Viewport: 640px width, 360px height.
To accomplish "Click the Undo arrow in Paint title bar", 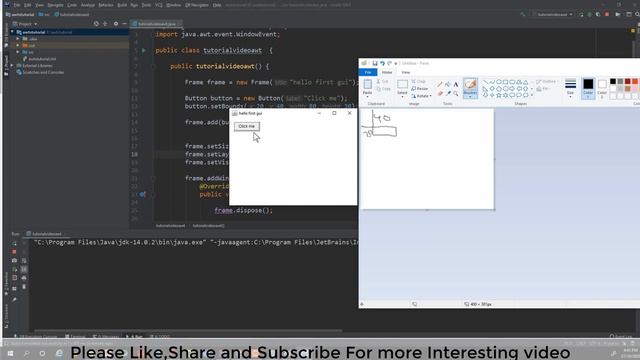I will (x=382, y=63).
